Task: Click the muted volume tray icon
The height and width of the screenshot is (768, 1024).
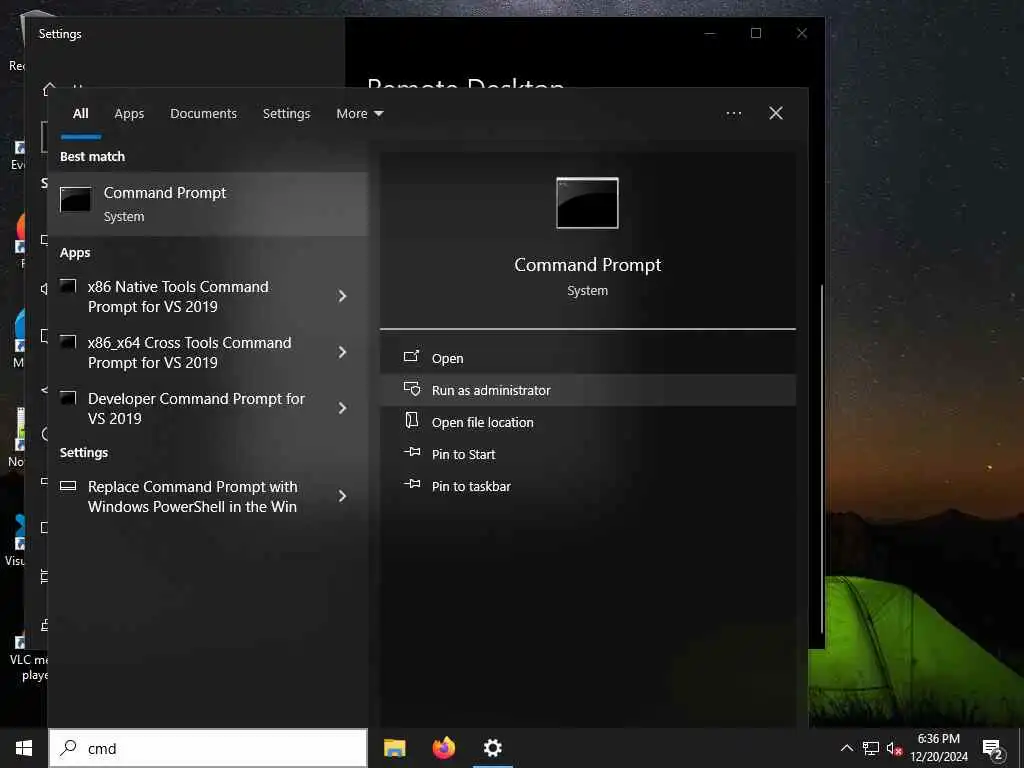Action: [x=895, y=748]
